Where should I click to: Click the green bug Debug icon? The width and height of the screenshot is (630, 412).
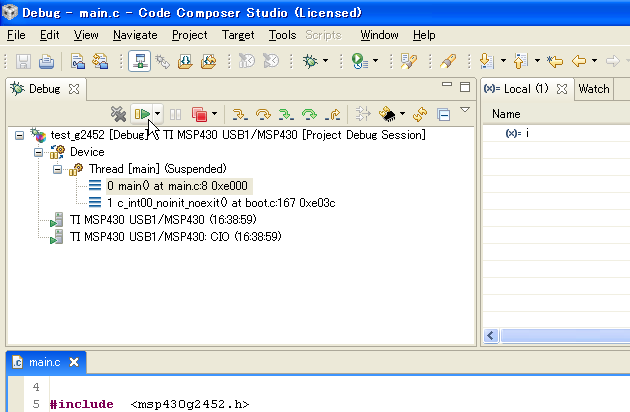pyautogui.click(x=310, y=61)
